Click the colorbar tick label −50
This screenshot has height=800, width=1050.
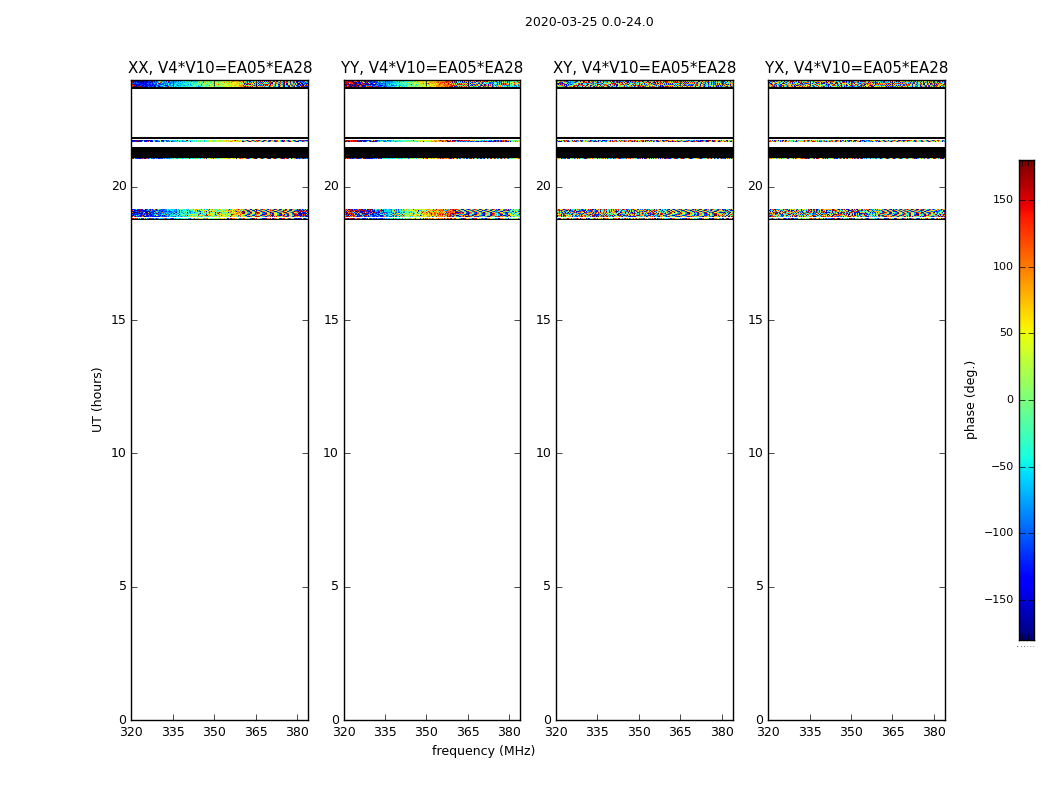(1002, 466)
